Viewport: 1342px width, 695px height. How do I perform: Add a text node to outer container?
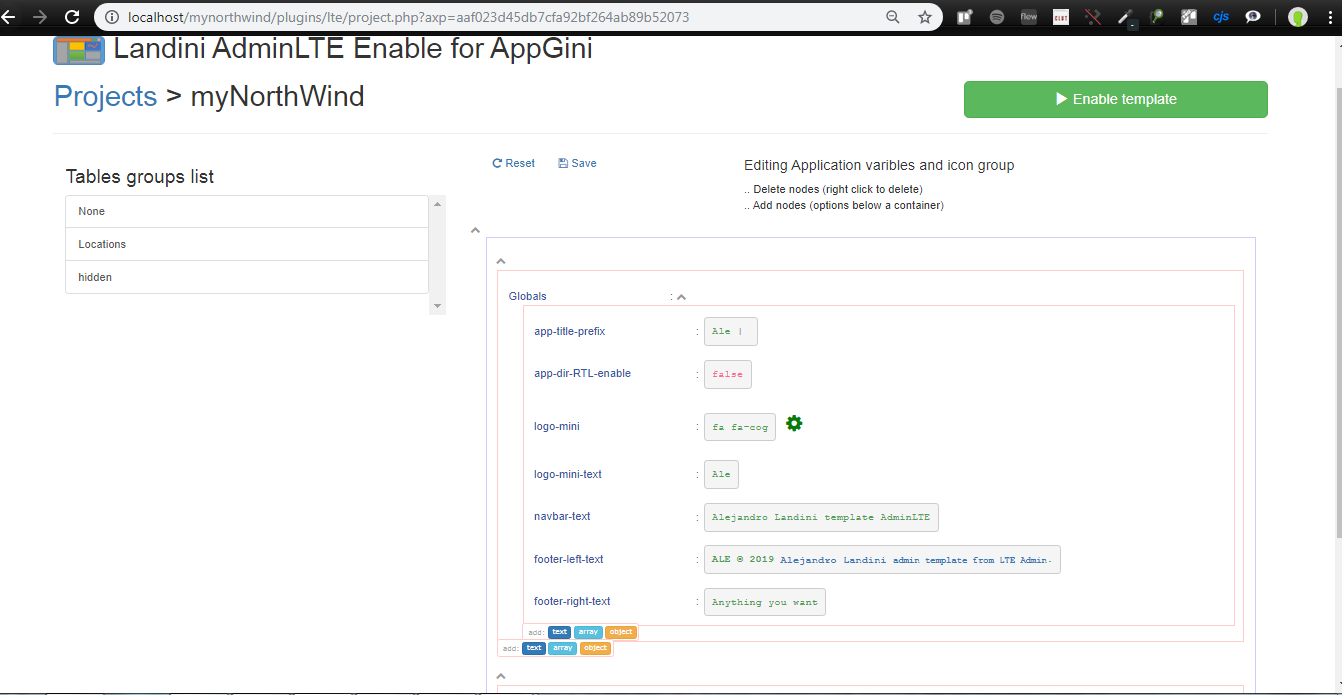pyautogui.click(x=534, y=648)
